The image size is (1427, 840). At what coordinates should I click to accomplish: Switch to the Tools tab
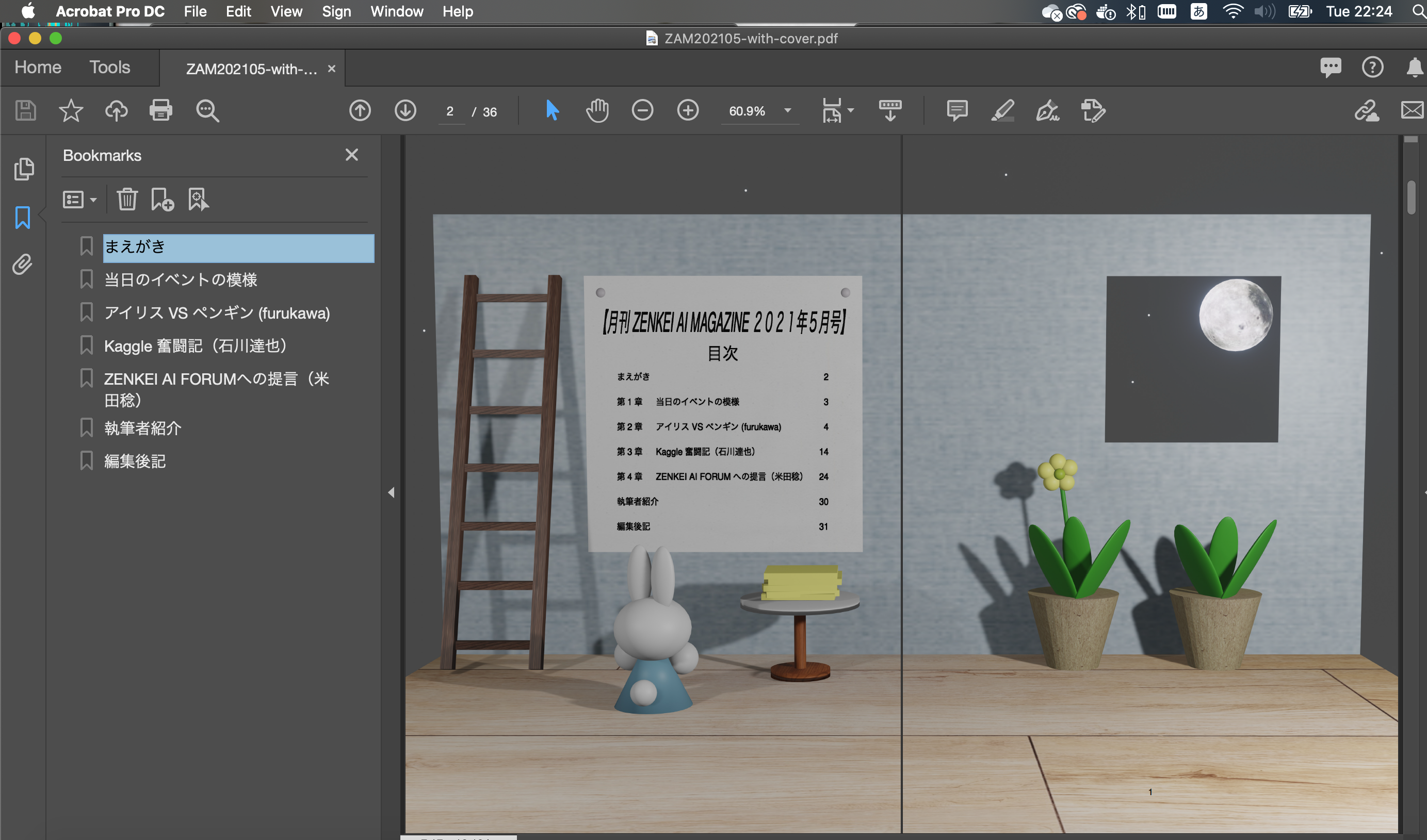(x=110, y=68)
